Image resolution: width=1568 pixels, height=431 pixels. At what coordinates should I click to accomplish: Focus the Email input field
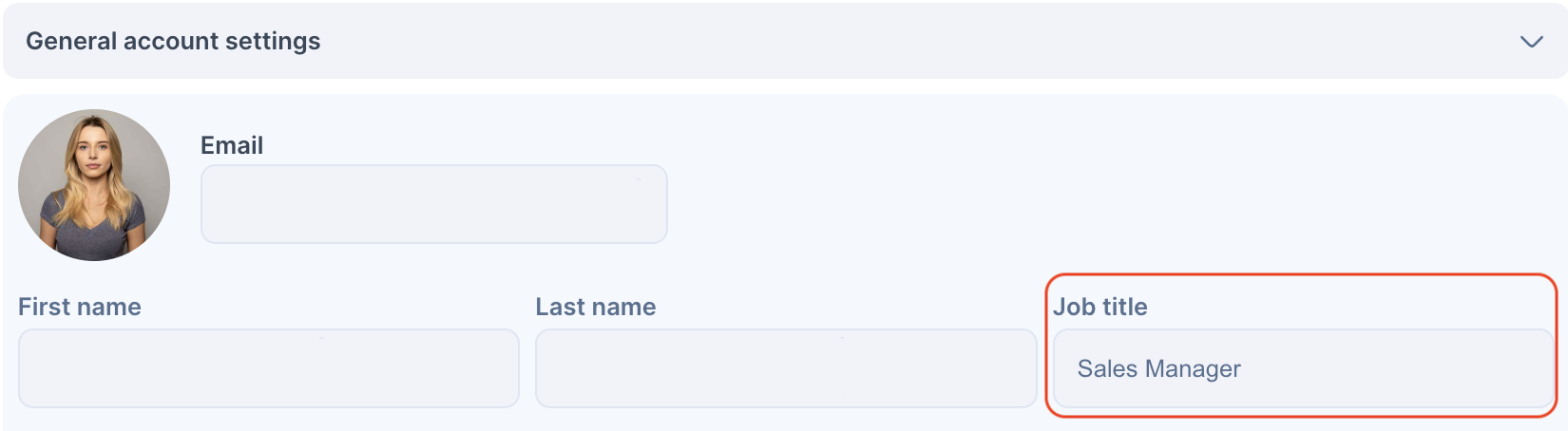434,204
